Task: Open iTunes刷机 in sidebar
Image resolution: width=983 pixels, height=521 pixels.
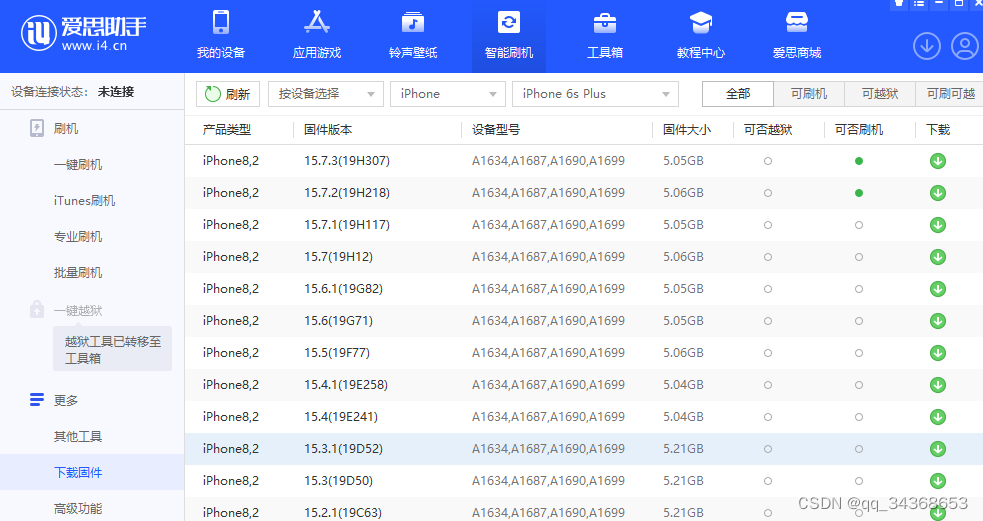Action: [x=84, y=201]
